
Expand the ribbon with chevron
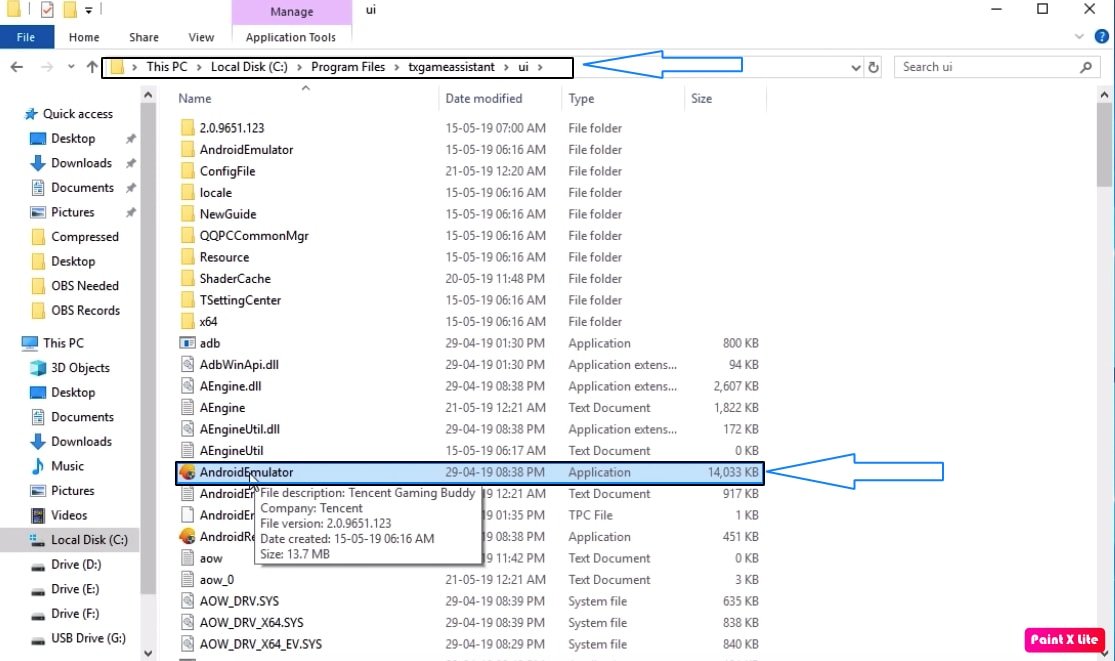pos(1079,36)
